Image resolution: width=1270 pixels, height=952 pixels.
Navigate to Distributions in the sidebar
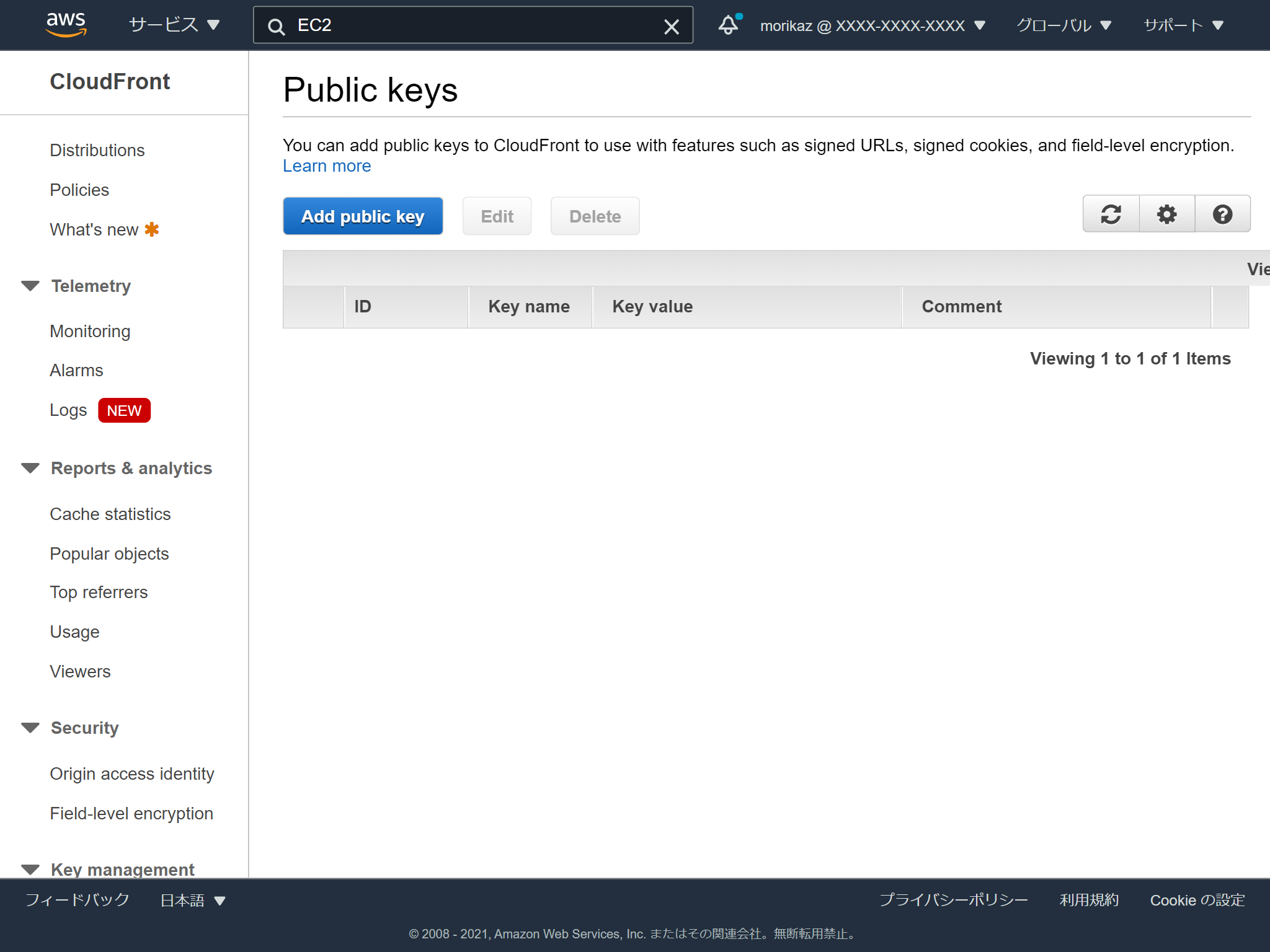tap(97, 150)
